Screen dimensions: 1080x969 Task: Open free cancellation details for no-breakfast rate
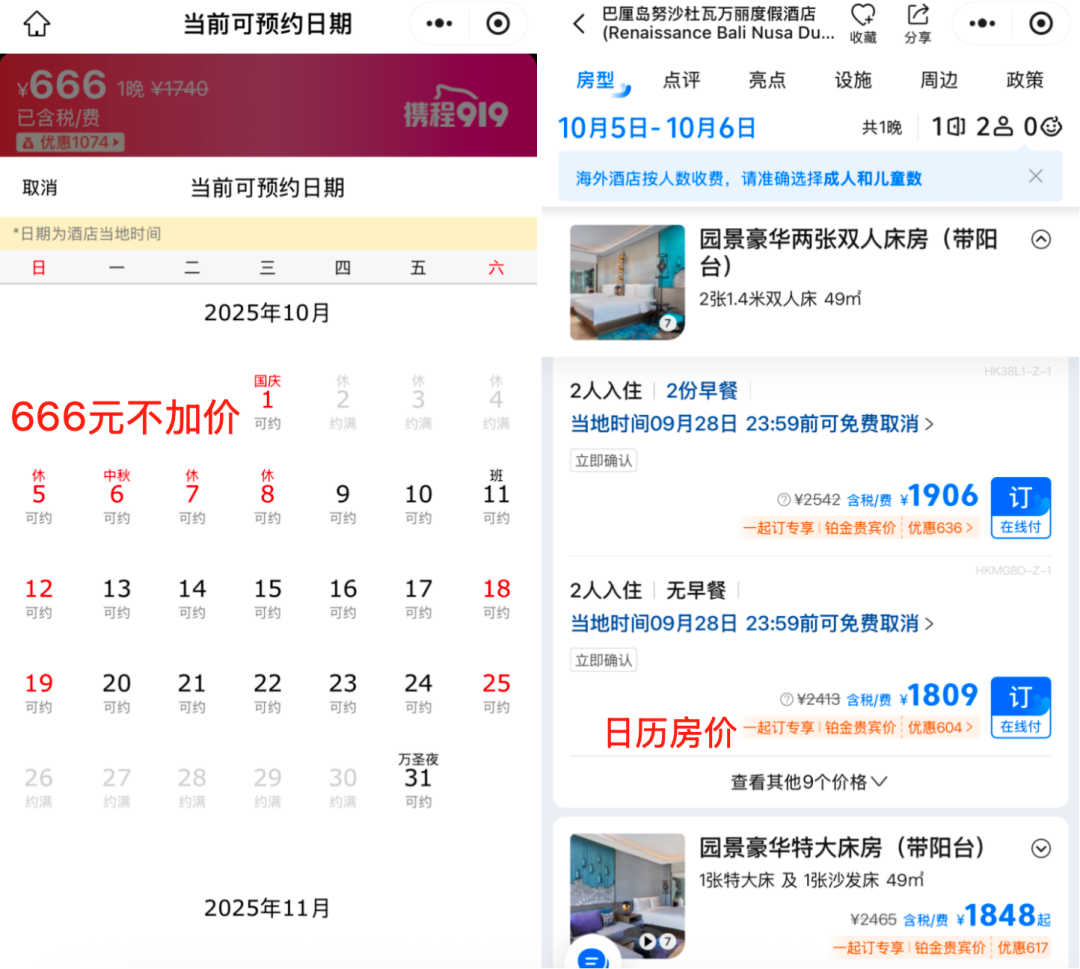[x=752, y=623]
